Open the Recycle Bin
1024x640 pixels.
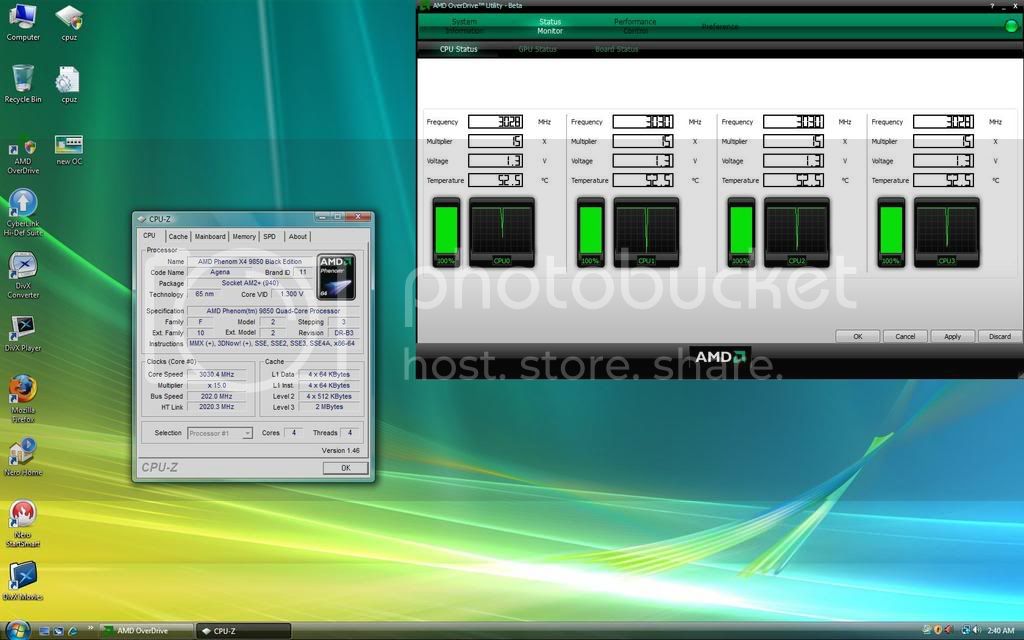click(x=23, y=84)
